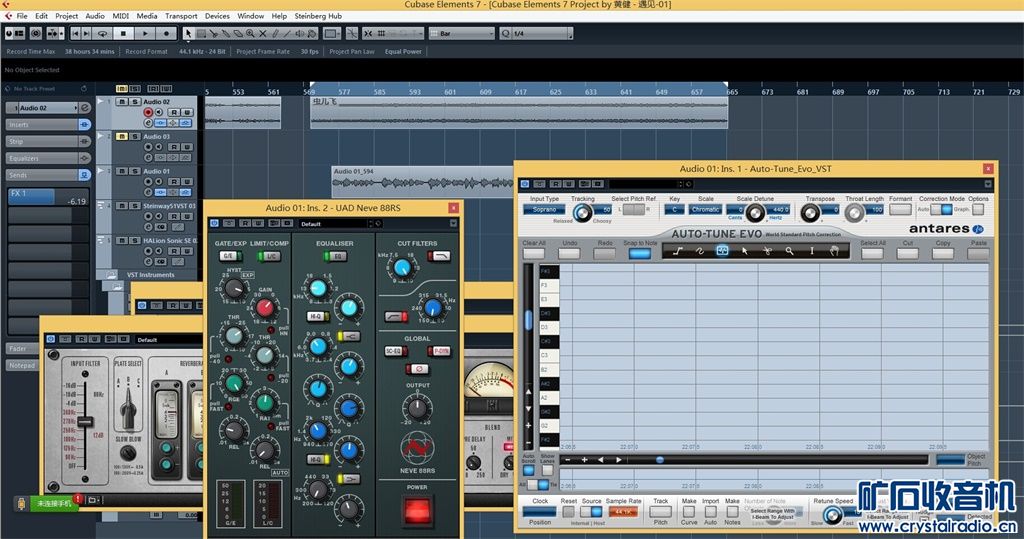Open the Steinberg Hub menu

tap(317, 16)
